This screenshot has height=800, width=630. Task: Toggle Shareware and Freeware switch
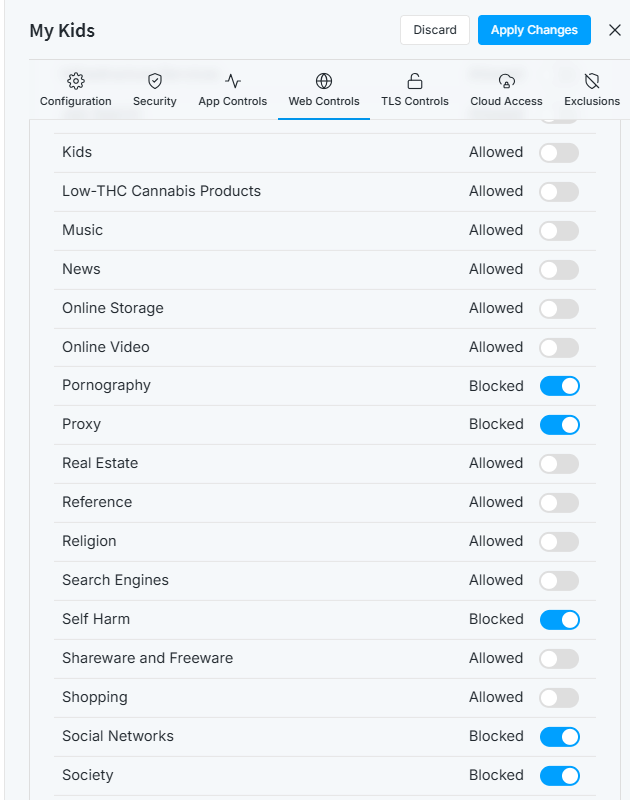point(559,659)
